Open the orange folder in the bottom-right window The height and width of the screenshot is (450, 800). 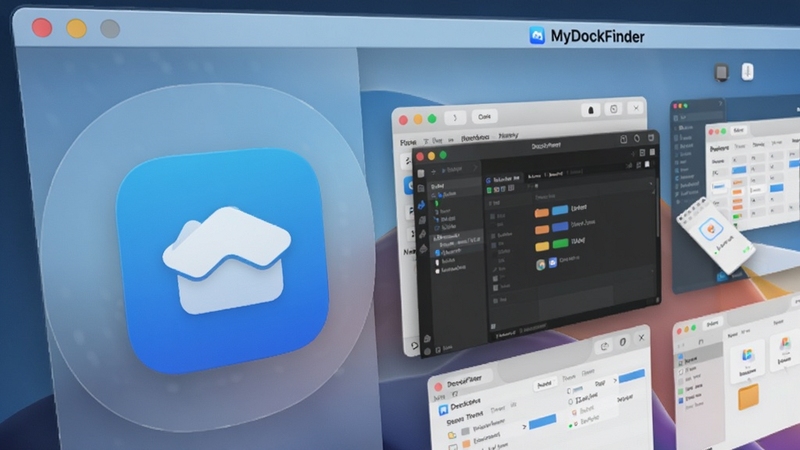click(748, 397)
